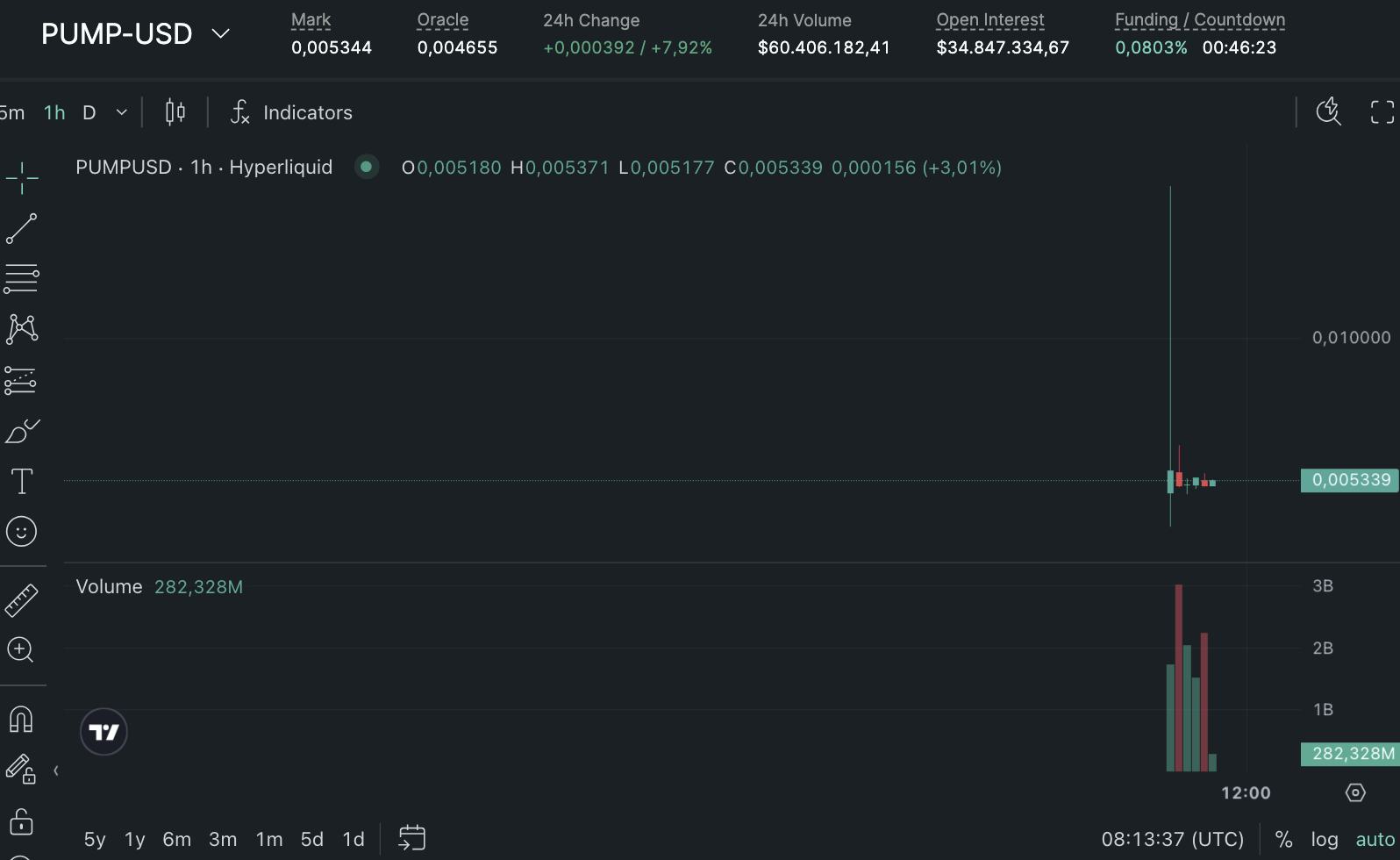Image resolution: width=1400 pixels, height=860 pixels.
Task: Click the 08:13:37 (UTC) timezone button
Action: (x=1172, y=840)
